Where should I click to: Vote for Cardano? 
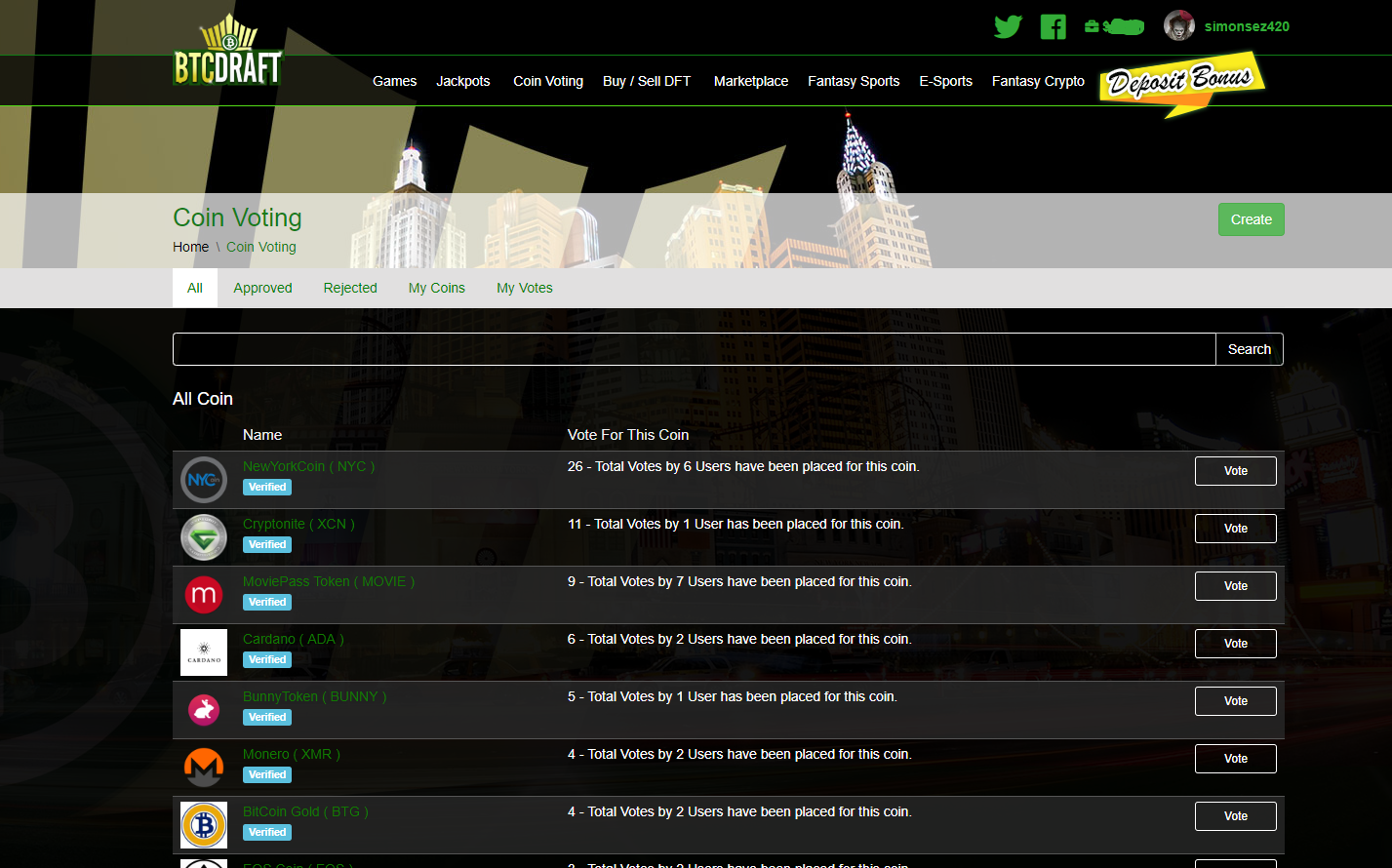click(1236, 644)
